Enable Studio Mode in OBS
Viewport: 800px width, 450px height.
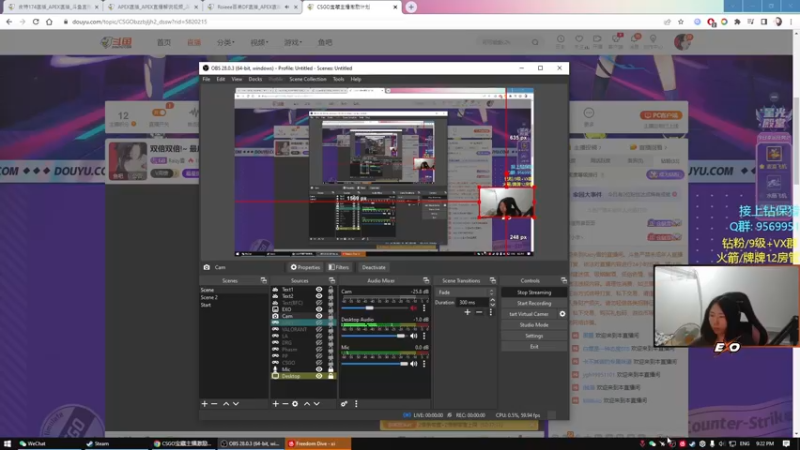tap(534, 325)
